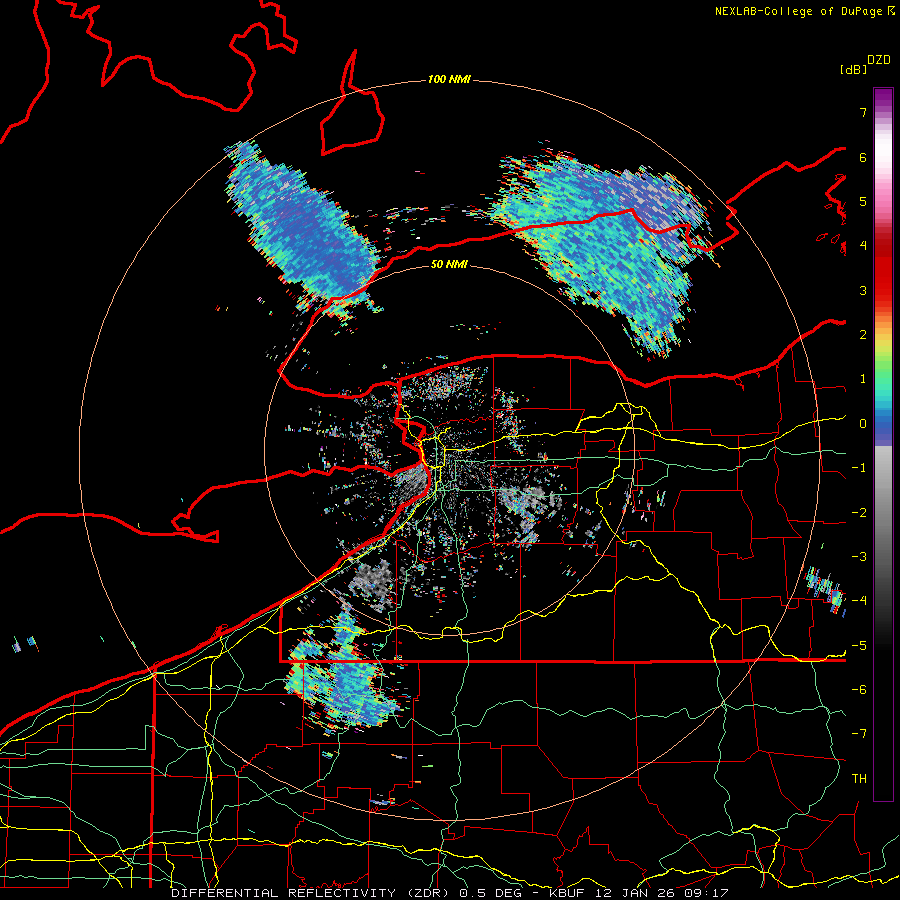The width and height of the screenshot is (900, 900).
Task: Click the -5 dB value on the color scale
Action: click(859, 646)
